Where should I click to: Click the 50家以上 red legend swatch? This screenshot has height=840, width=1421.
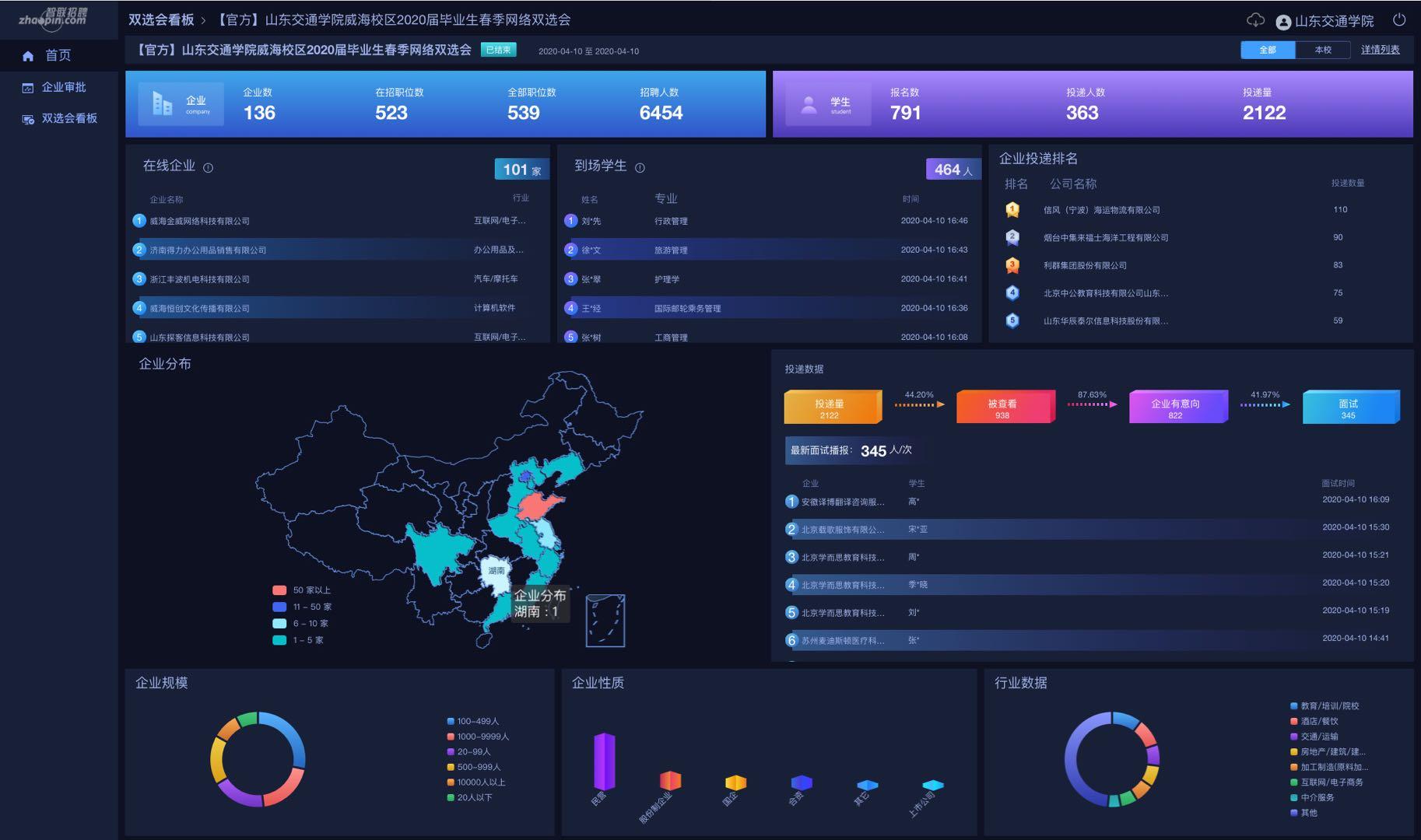279,590
